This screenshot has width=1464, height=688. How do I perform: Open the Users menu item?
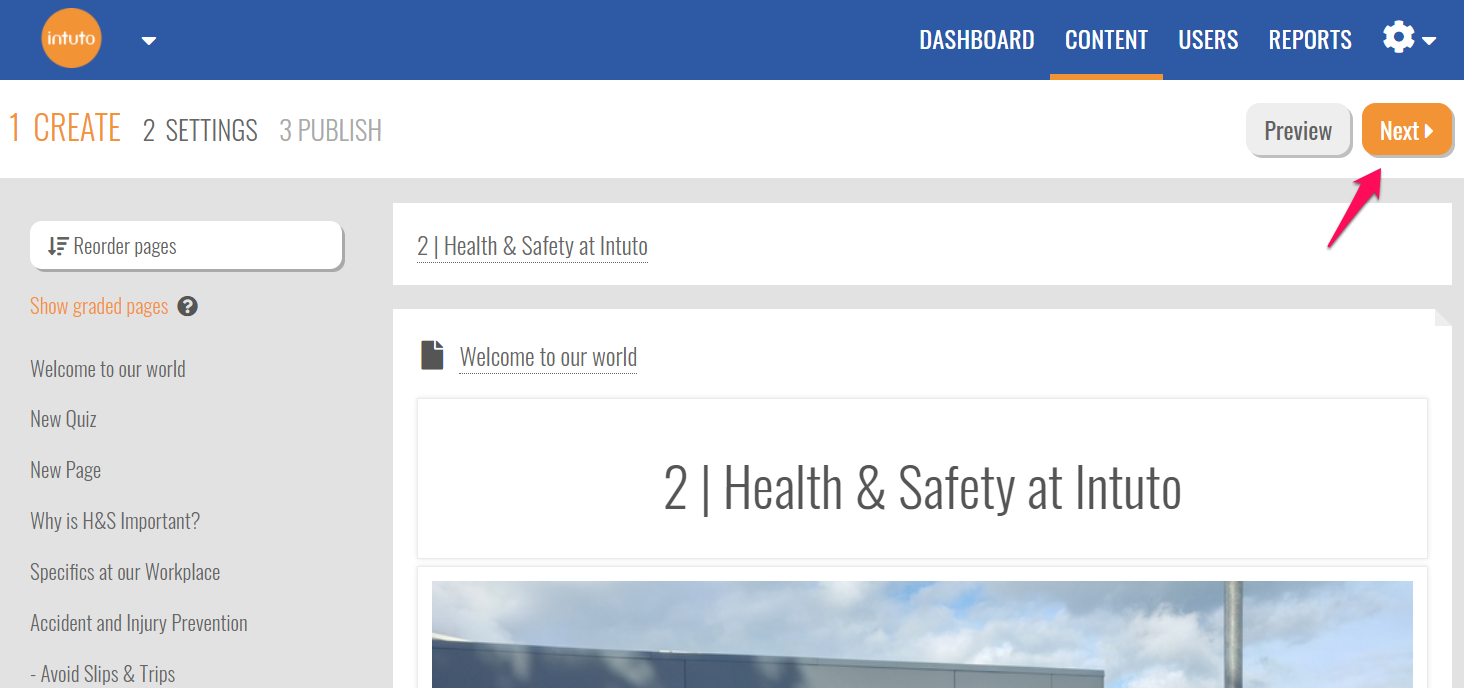tap(1208, 40)
